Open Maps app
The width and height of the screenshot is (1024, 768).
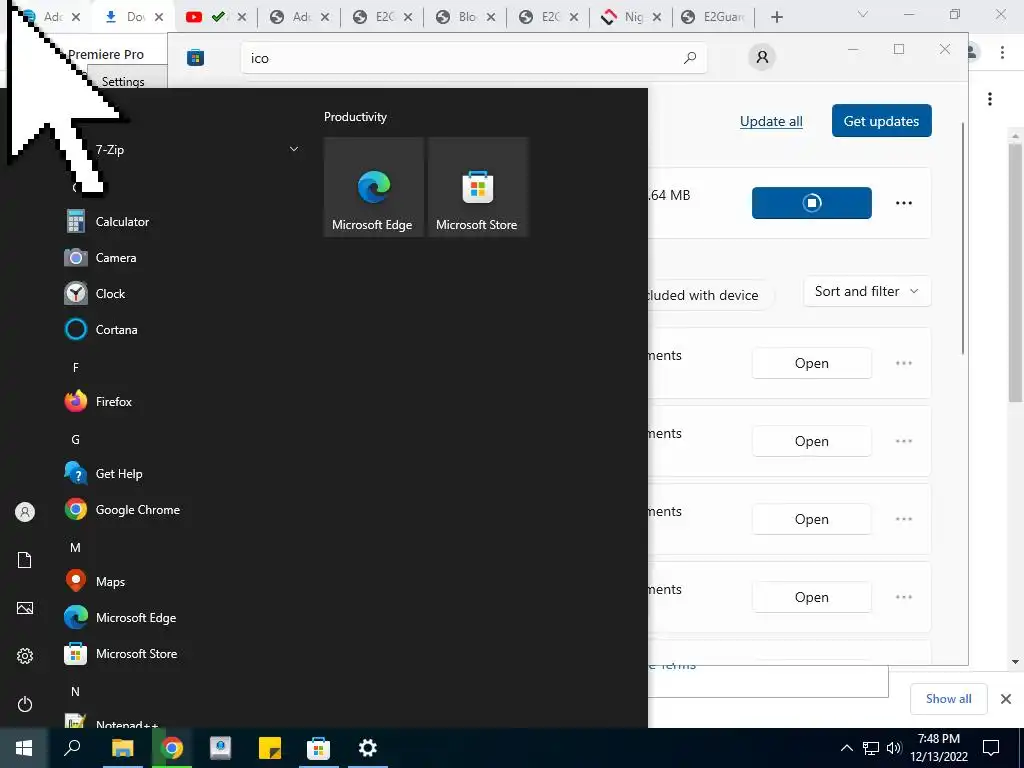point(110,581)
